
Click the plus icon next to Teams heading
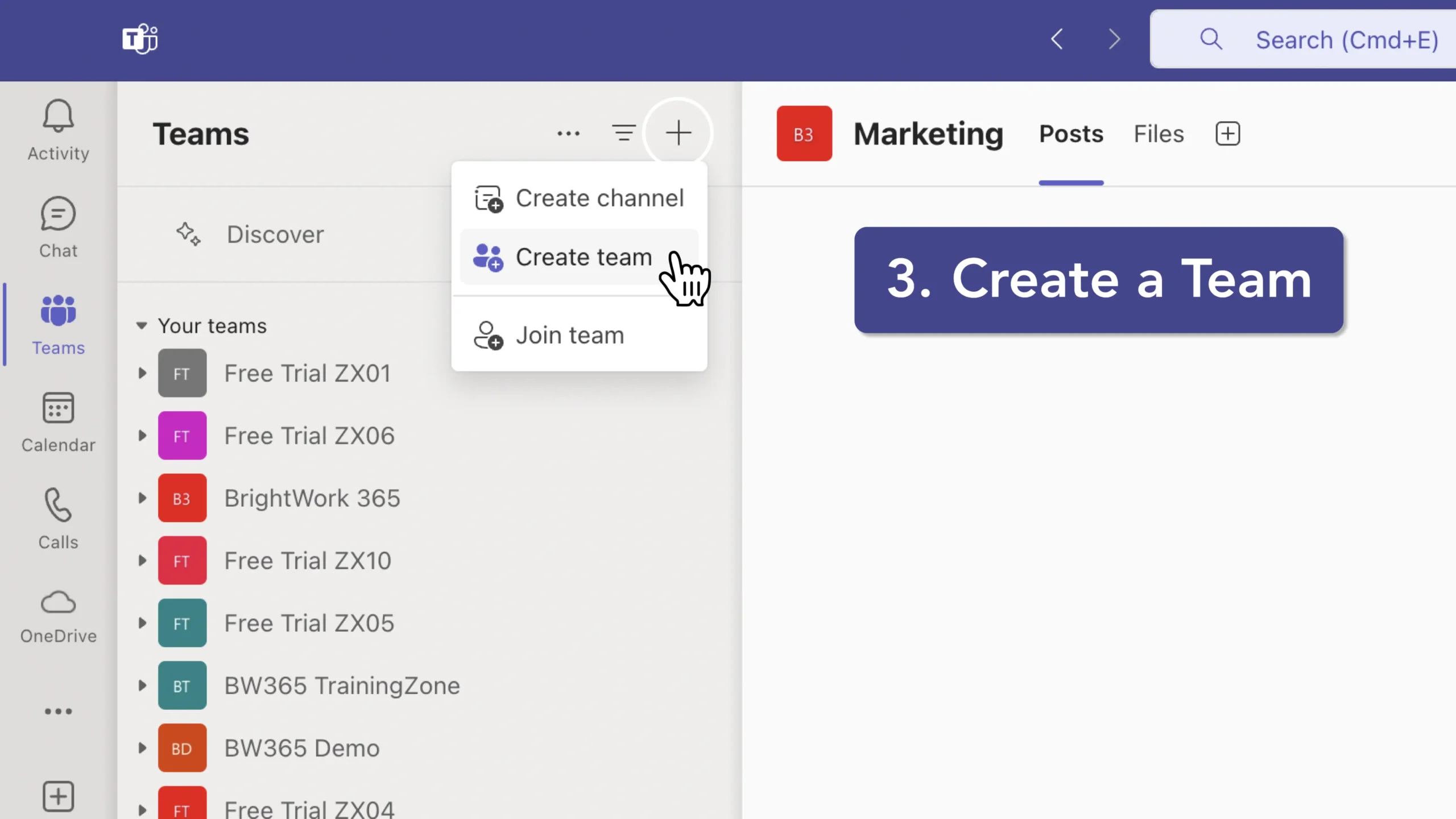(x=679, y=133)
